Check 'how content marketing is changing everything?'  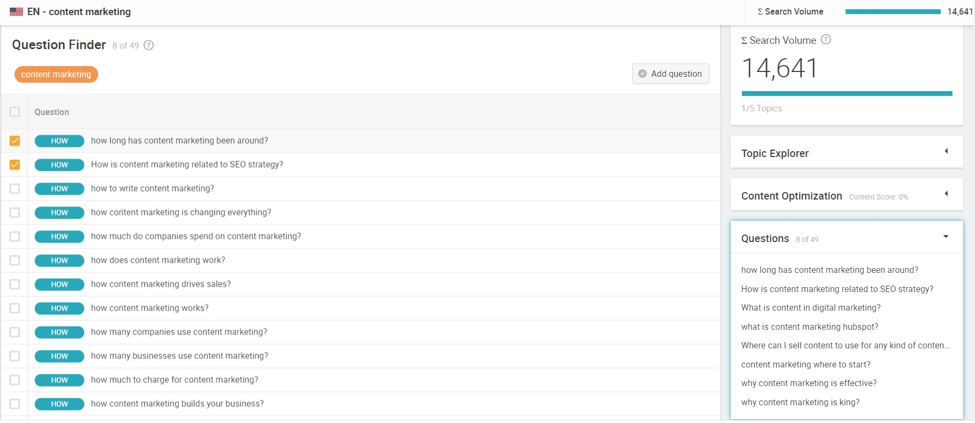(15, 212)
